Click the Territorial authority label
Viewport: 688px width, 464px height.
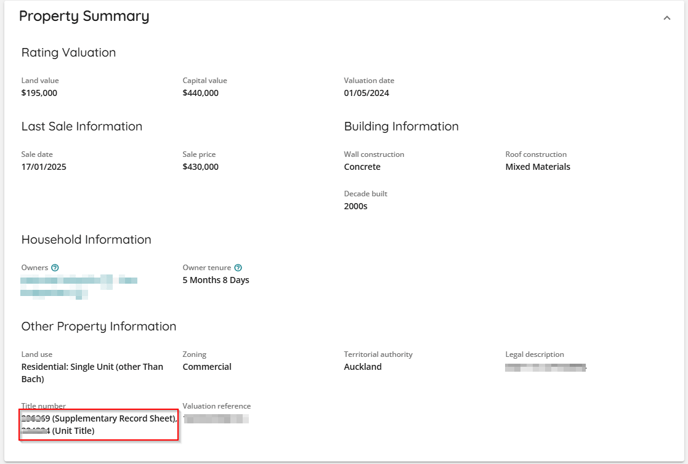(x=378, y=354)
